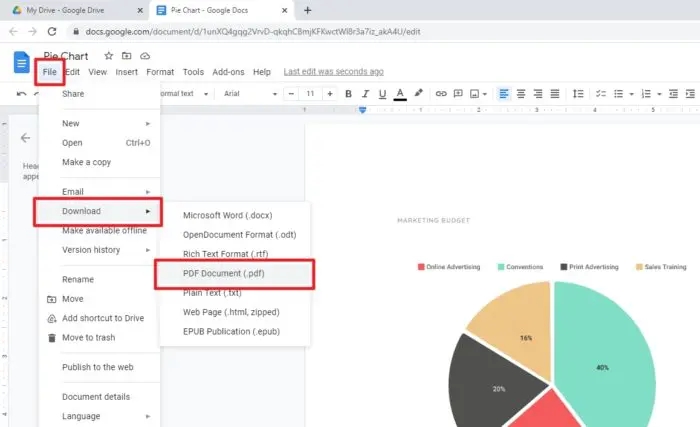Decrease font size with minus button
This screenshot has width=700, height=427.
point(291,94)
